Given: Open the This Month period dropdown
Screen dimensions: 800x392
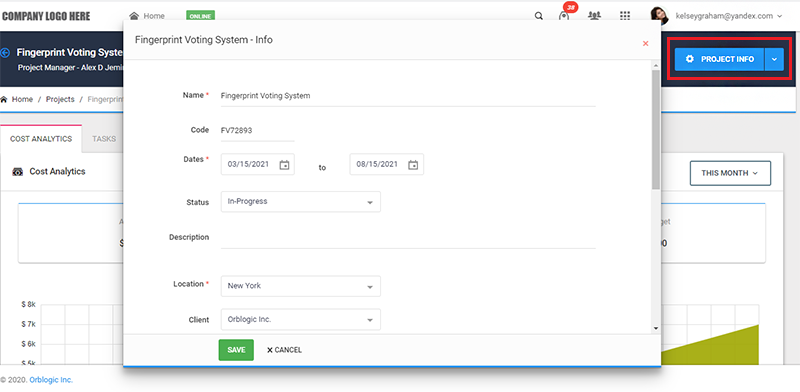Looking at the screenshot, I should click(x=730, y=173).
